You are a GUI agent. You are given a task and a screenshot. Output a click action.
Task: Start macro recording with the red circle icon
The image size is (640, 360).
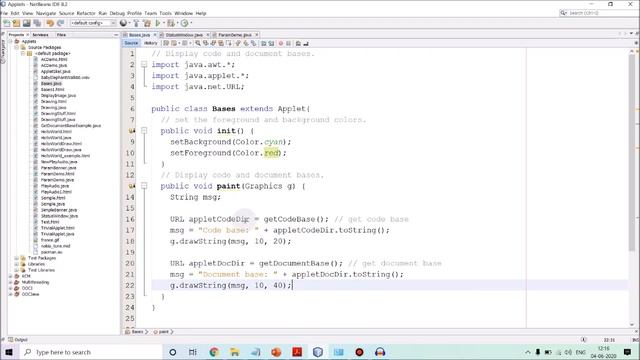tap(280, 43)
